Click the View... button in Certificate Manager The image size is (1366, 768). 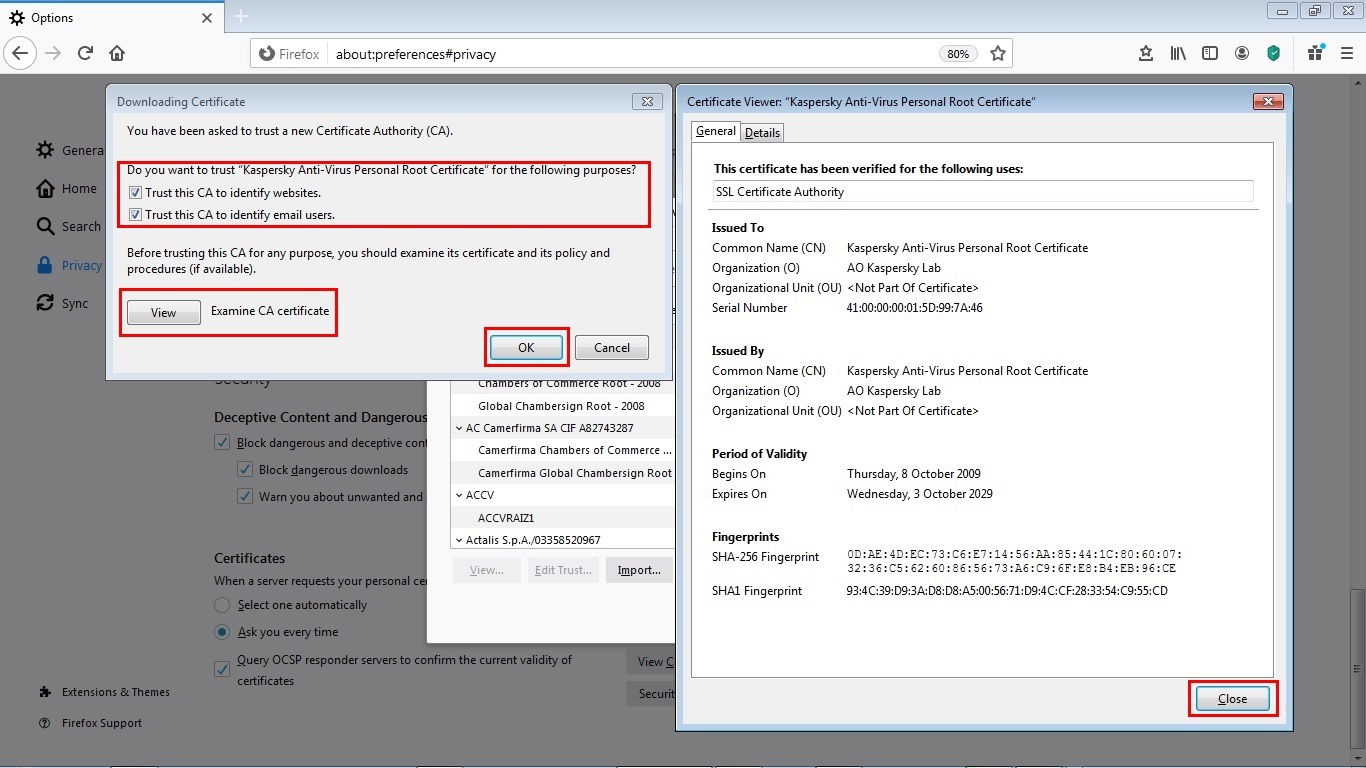pyautogui.click(x=487, y=570)
